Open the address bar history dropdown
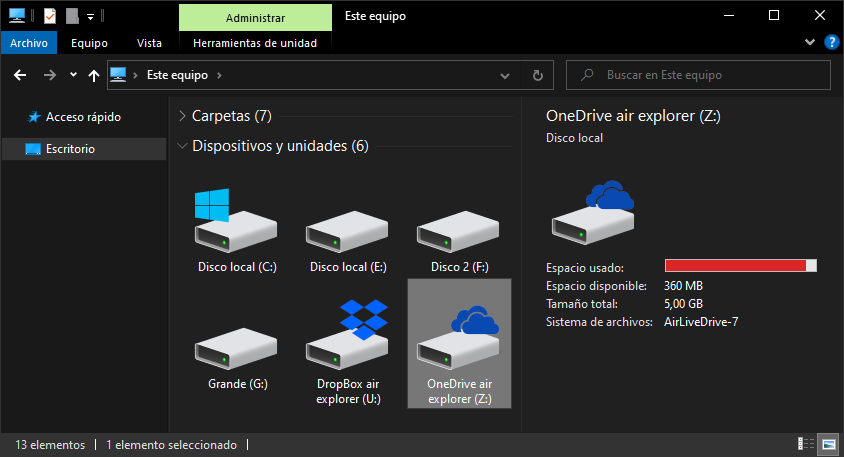This screenshot has width=844, height=457. pos(512,75)
